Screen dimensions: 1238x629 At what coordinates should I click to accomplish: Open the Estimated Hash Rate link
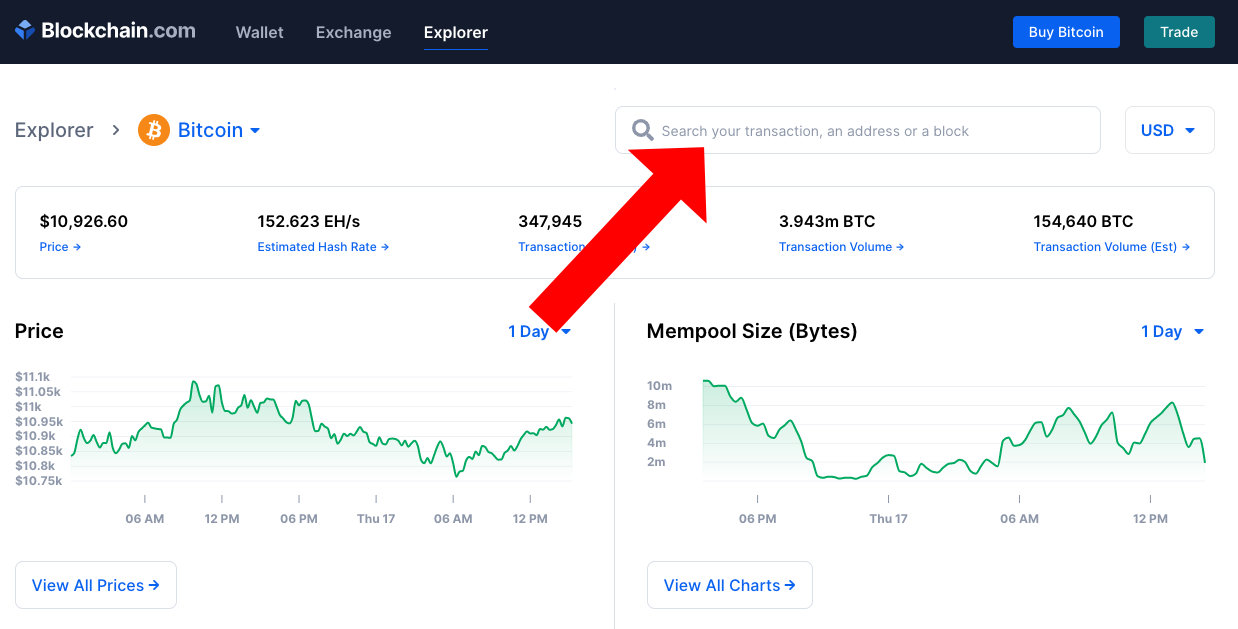pos(323,247)
